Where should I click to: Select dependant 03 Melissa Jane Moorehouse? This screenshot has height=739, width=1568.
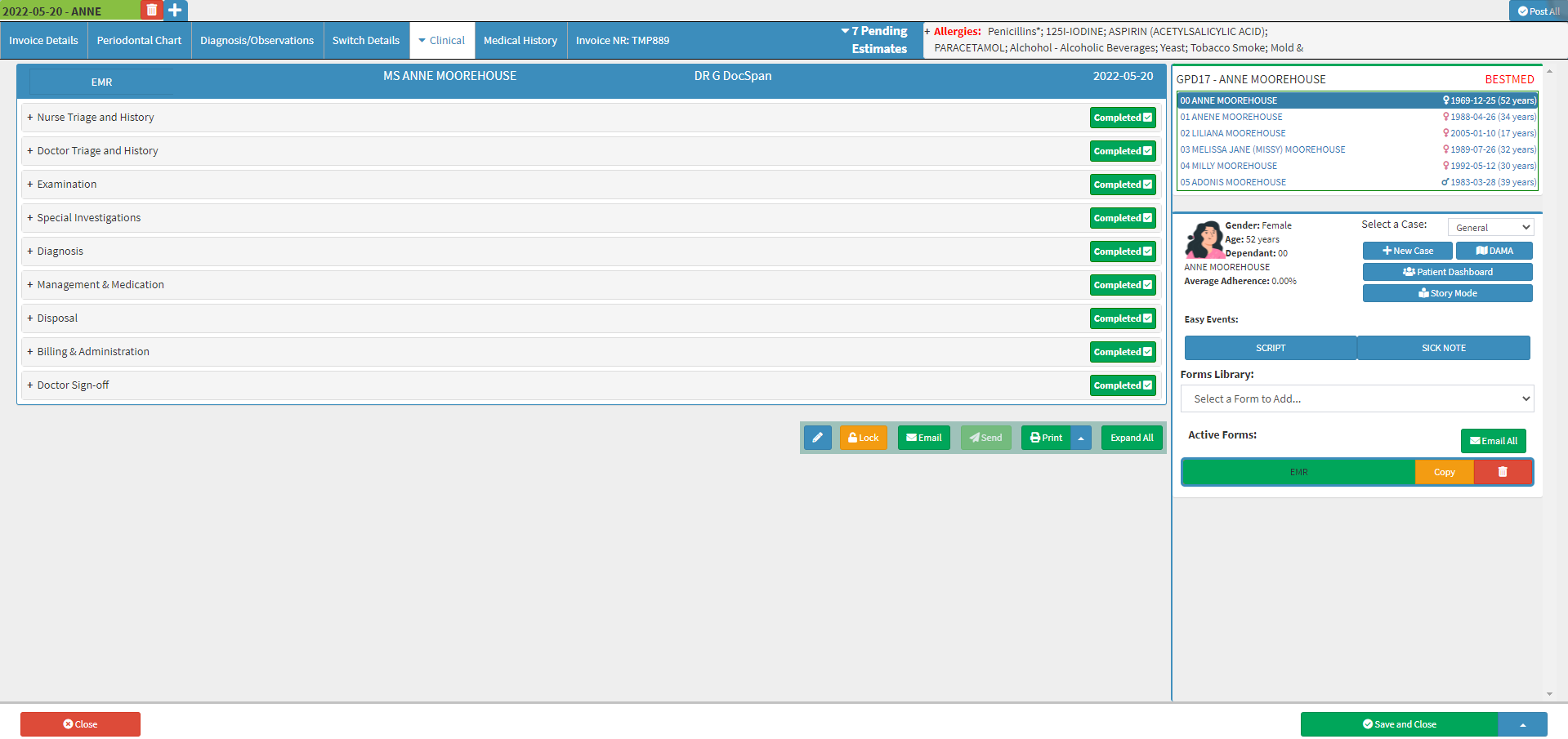(x=1262, y=149)
